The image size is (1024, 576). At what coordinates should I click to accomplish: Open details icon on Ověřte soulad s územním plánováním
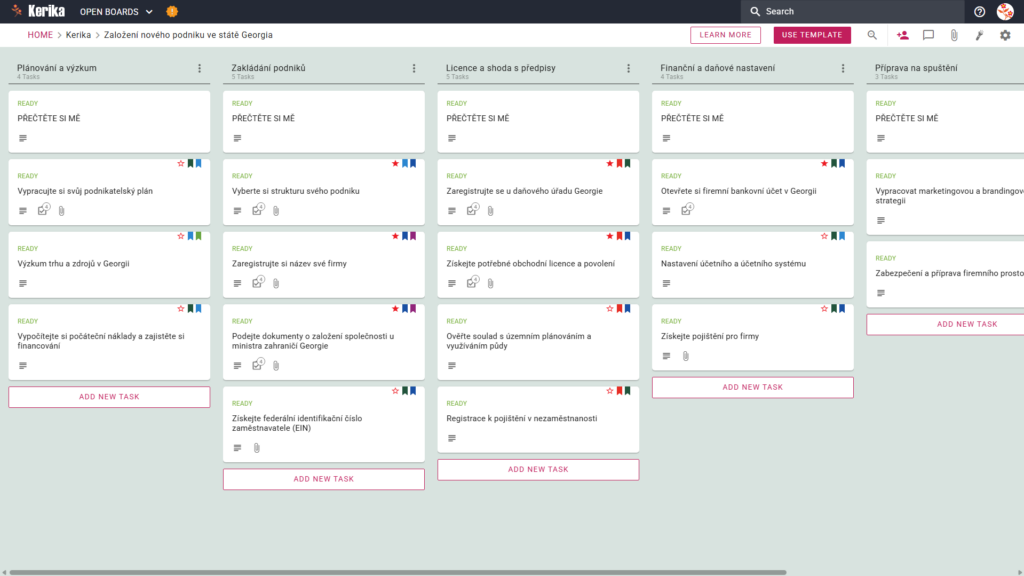[452, 366]
